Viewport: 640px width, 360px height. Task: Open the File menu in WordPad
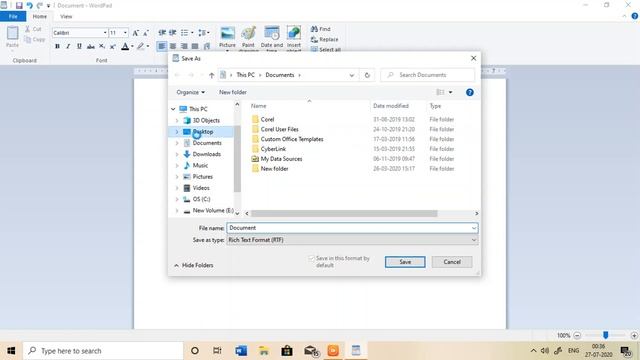[13, 16]
